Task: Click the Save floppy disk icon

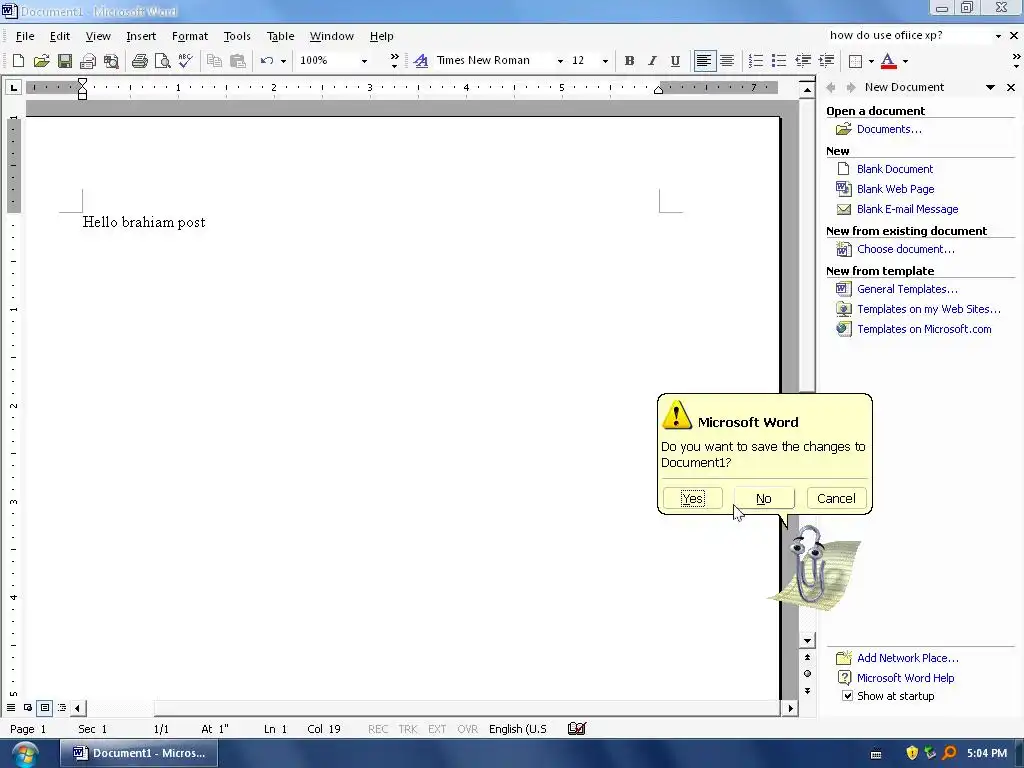Action: (65, 61)
